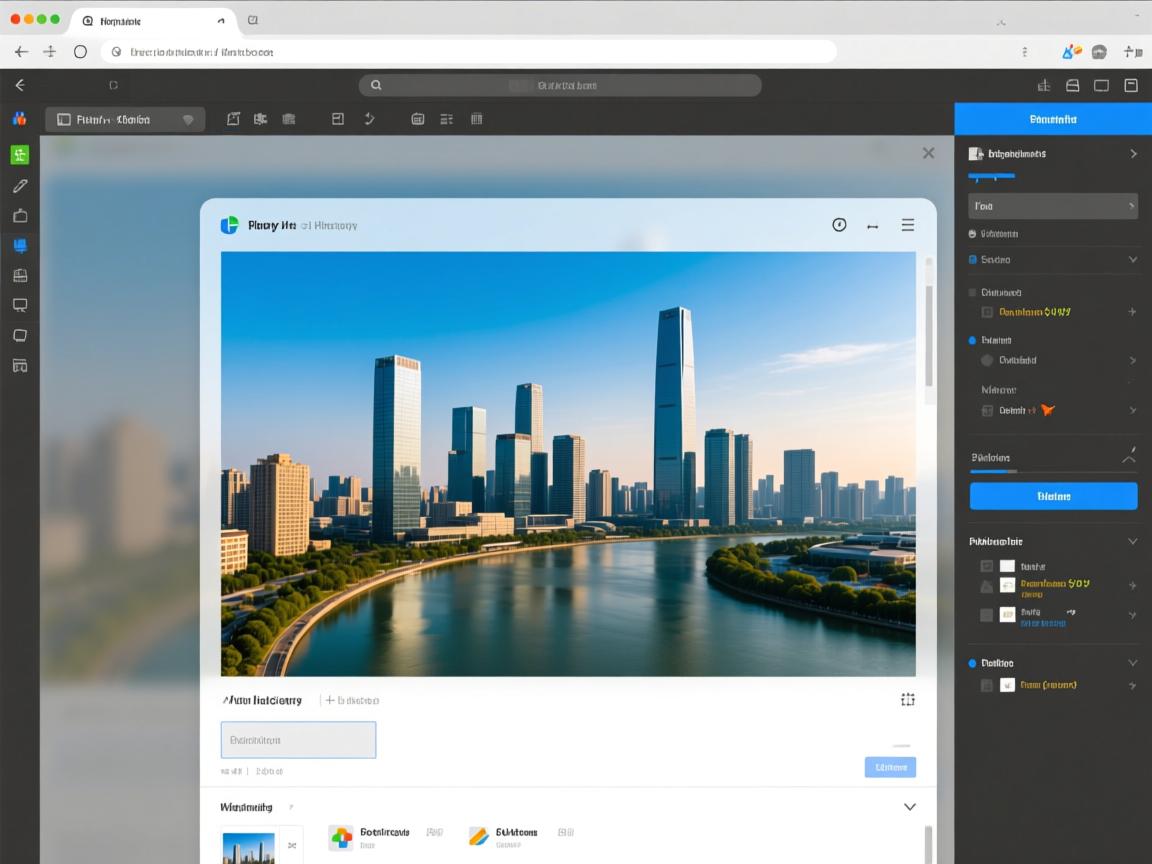Open the hamburger menu in dialog header

(x=907, y=225)
